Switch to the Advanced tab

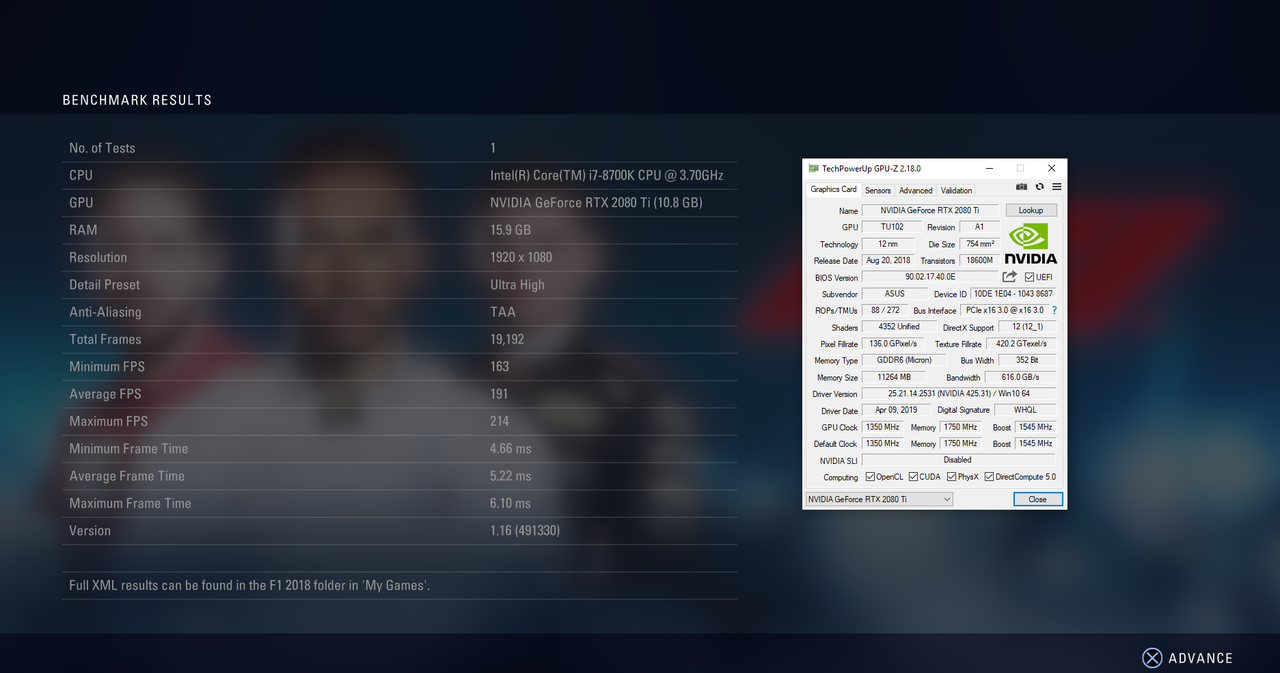point(915,190)
